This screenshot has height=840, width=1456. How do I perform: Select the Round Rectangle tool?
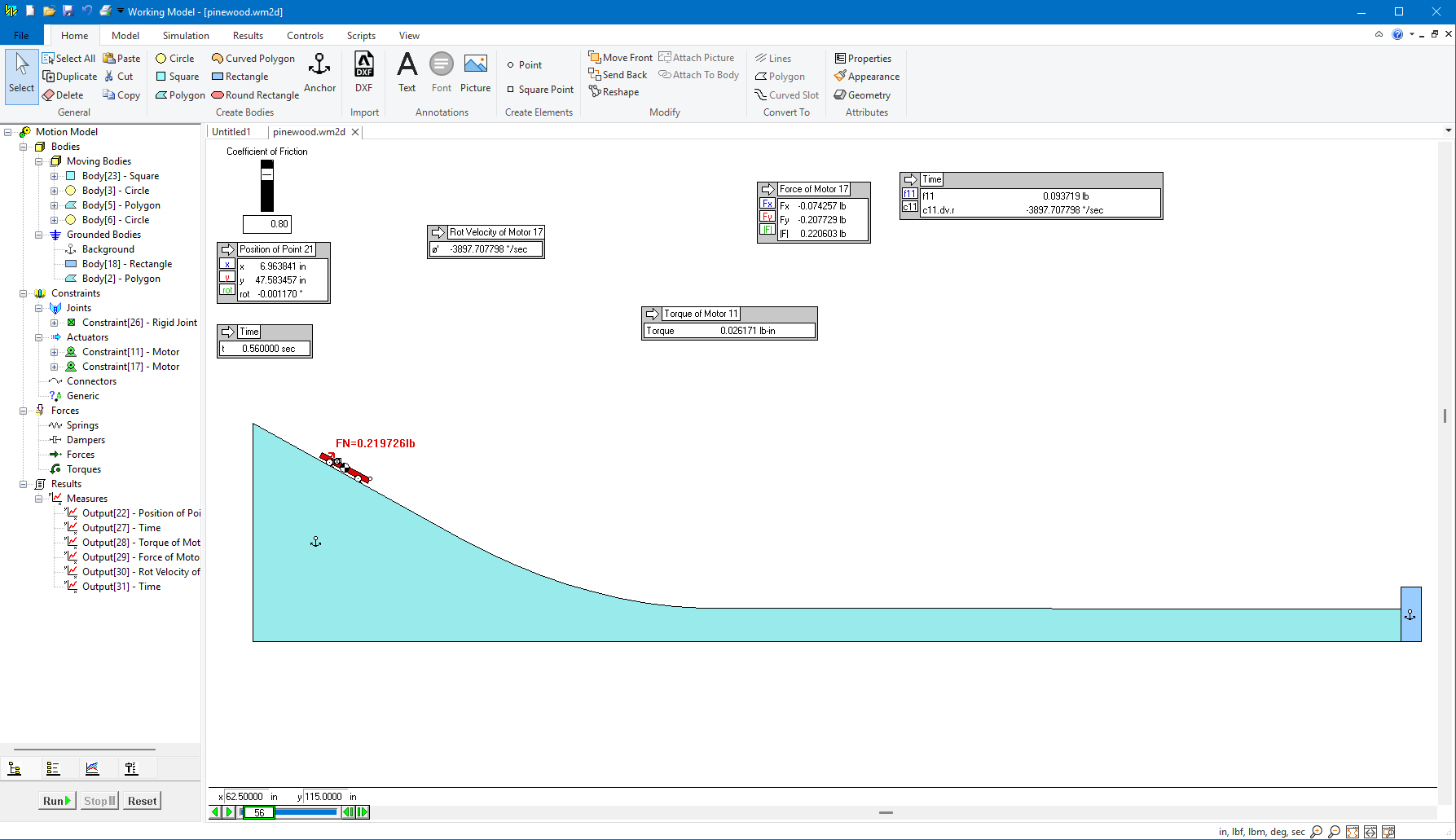254,95
